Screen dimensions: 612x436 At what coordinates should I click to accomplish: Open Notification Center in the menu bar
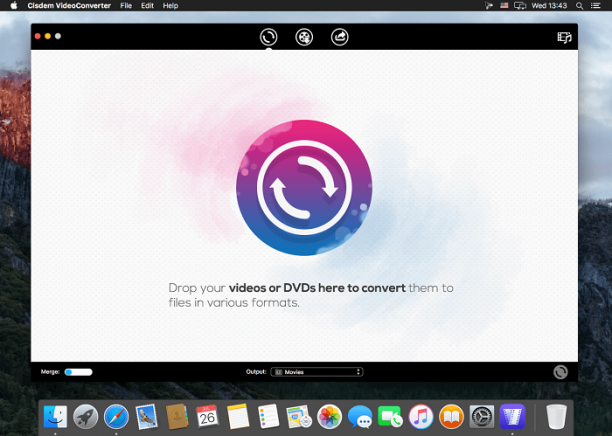click(x=596, y=5)
